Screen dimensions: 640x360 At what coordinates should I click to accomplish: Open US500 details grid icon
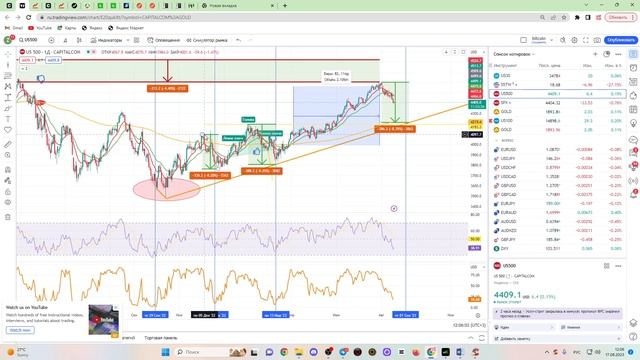coord(607,266)
